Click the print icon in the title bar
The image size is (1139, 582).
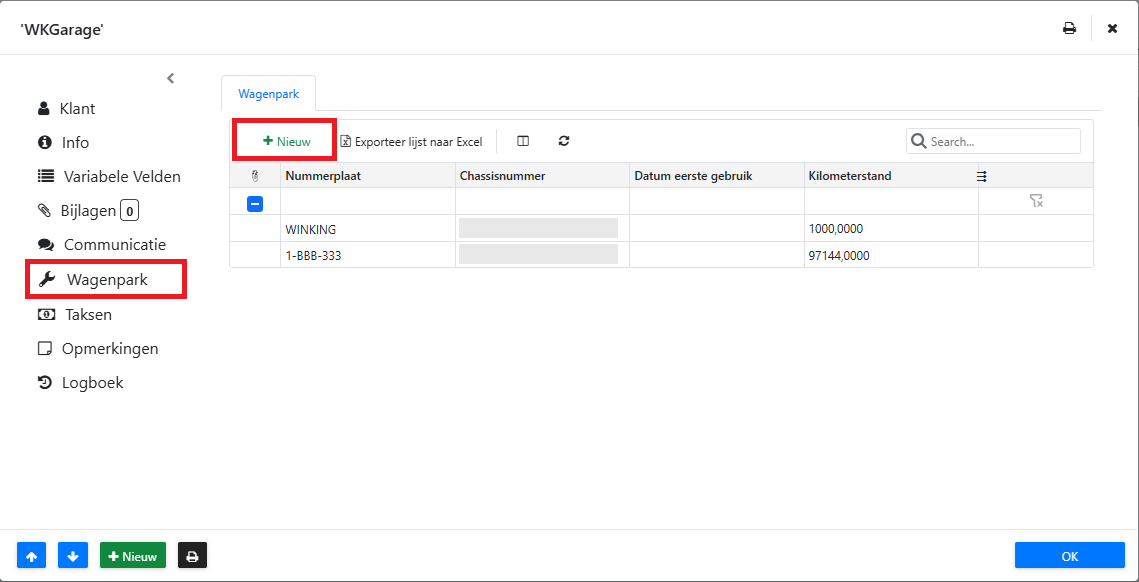(1069, 28)
